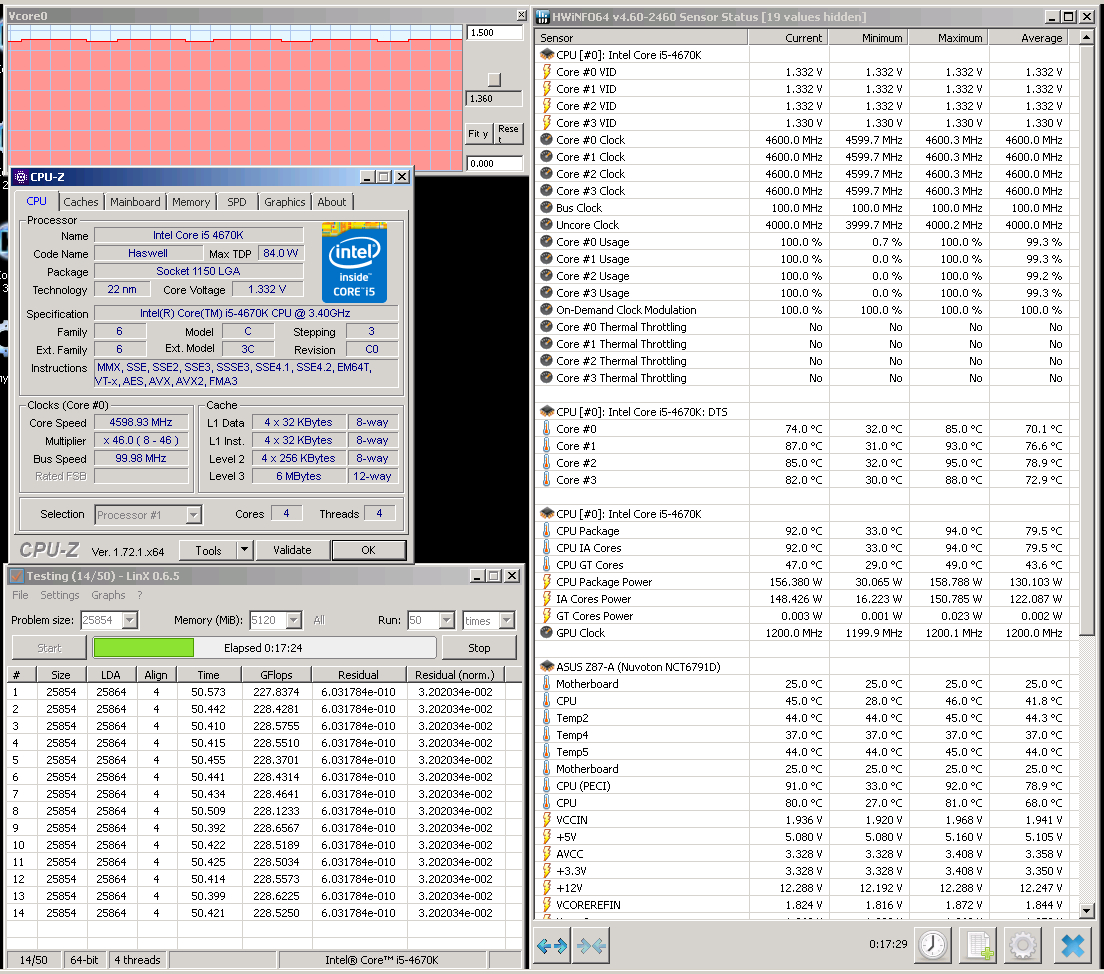The width and height of the screenshot is (1104, 974).
Task: Click the Maximum column header in HWiNFO
Action: (948, 38)
